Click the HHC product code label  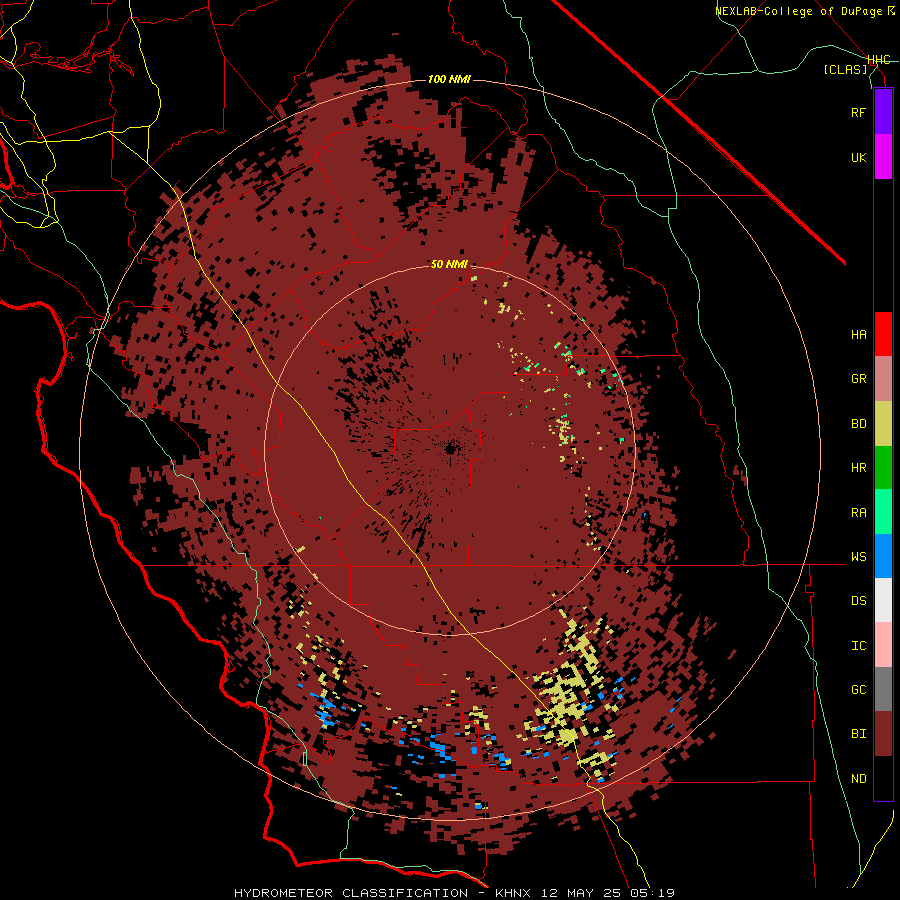879,60
